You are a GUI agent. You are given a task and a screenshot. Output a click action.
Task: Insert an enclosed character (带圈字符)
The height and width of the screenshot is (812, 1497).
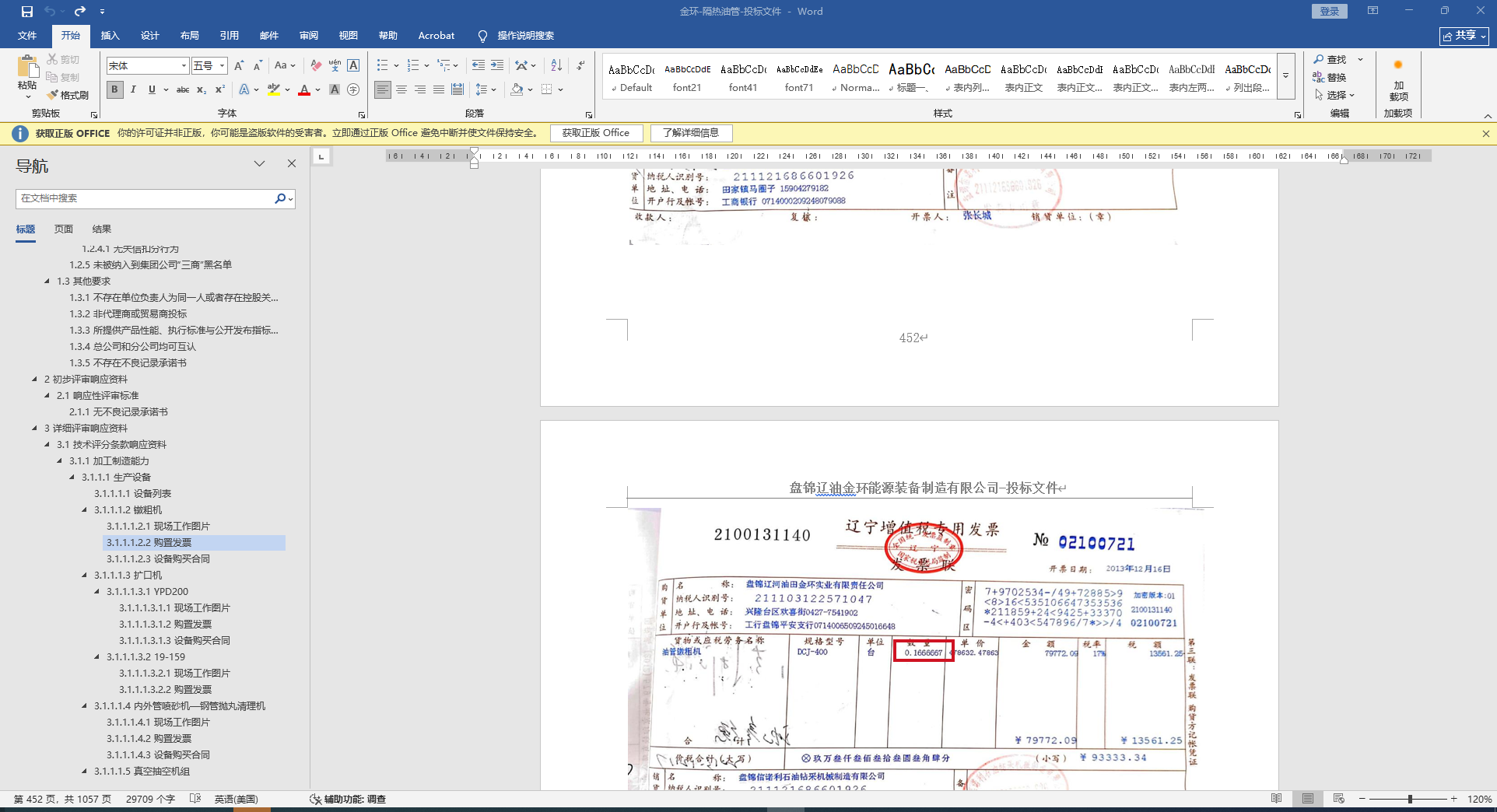coord(353,89)
